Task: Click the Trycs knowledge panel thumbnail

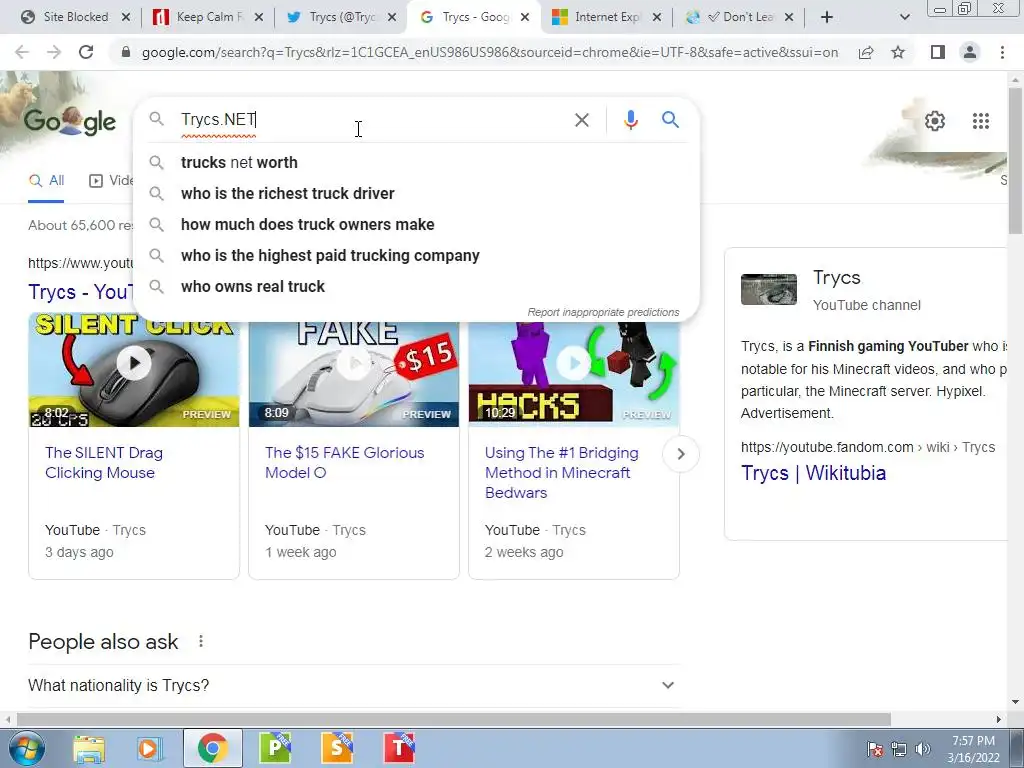Action: [769, 289]
